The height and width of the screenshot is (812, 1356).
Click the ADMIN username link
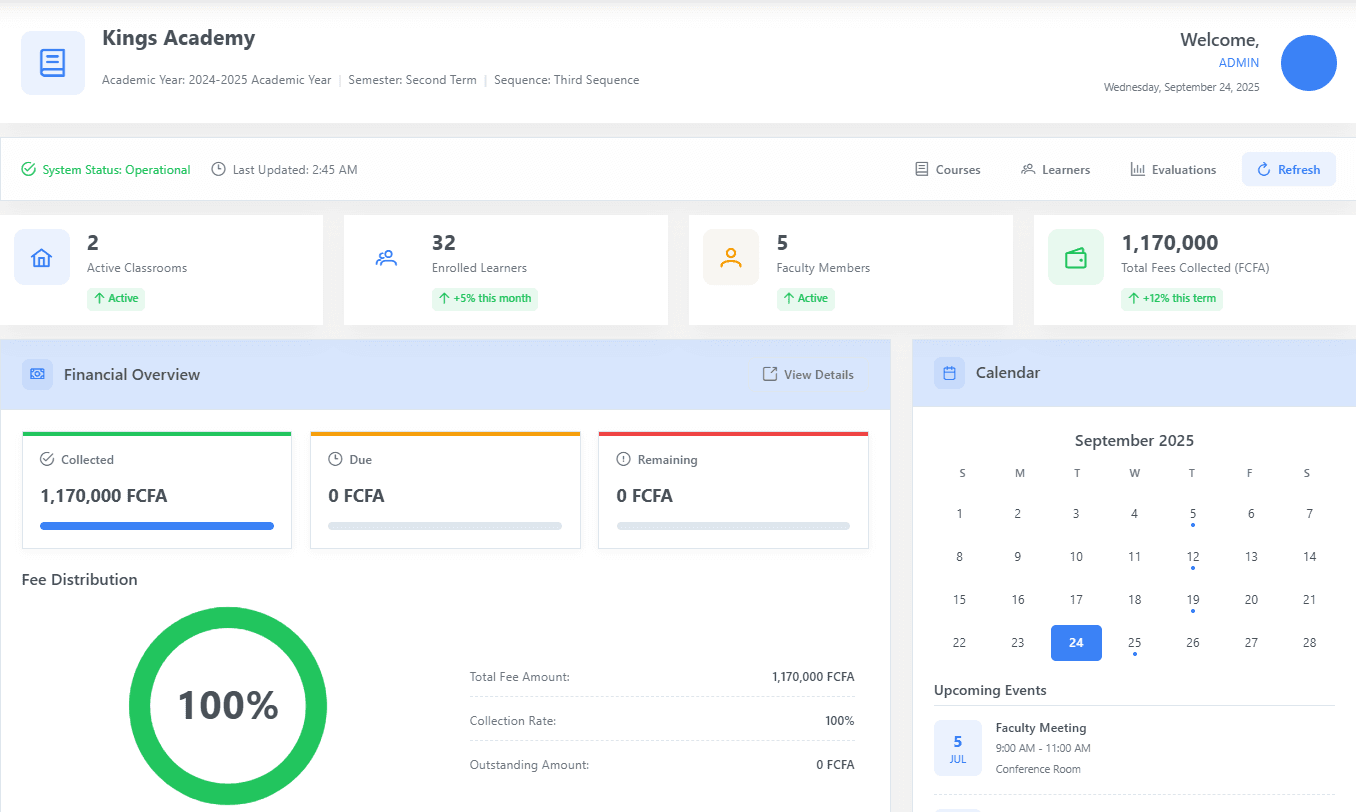(1238, 62)
